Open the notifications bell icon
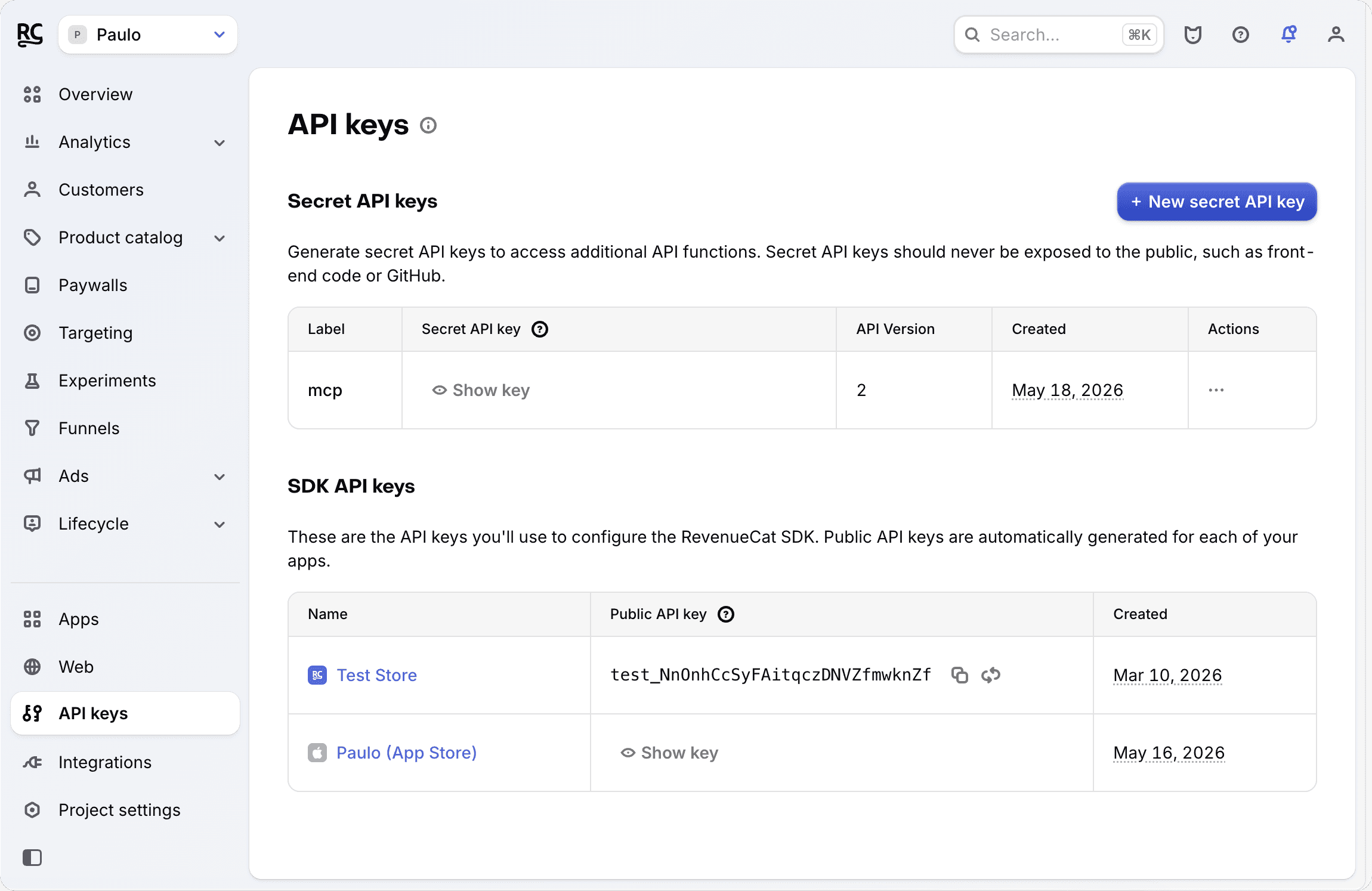The height and width of the screenshot is (891, 1372). click(x=1288, y=34)
